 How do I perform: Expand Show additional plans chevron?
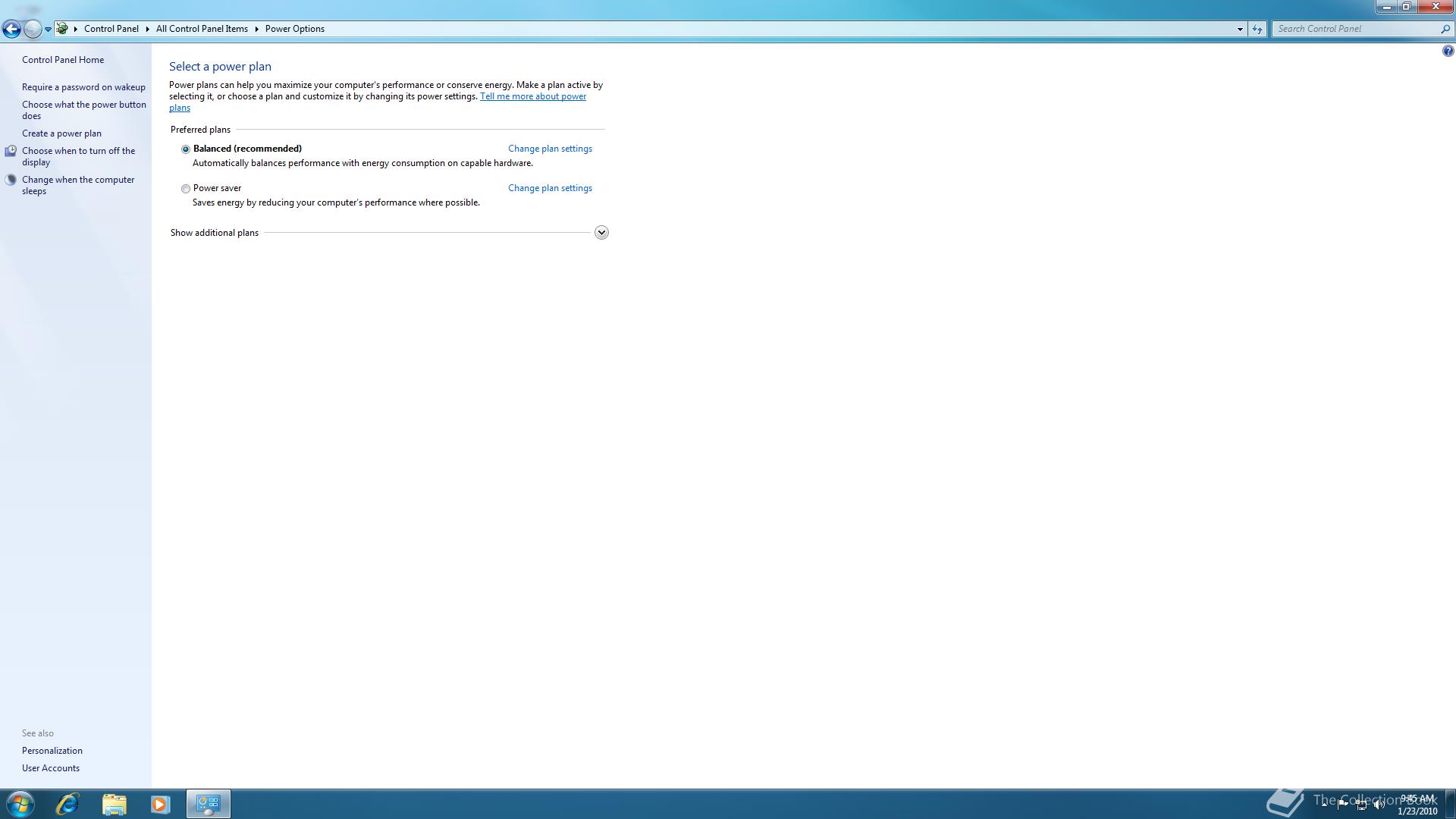601,233
